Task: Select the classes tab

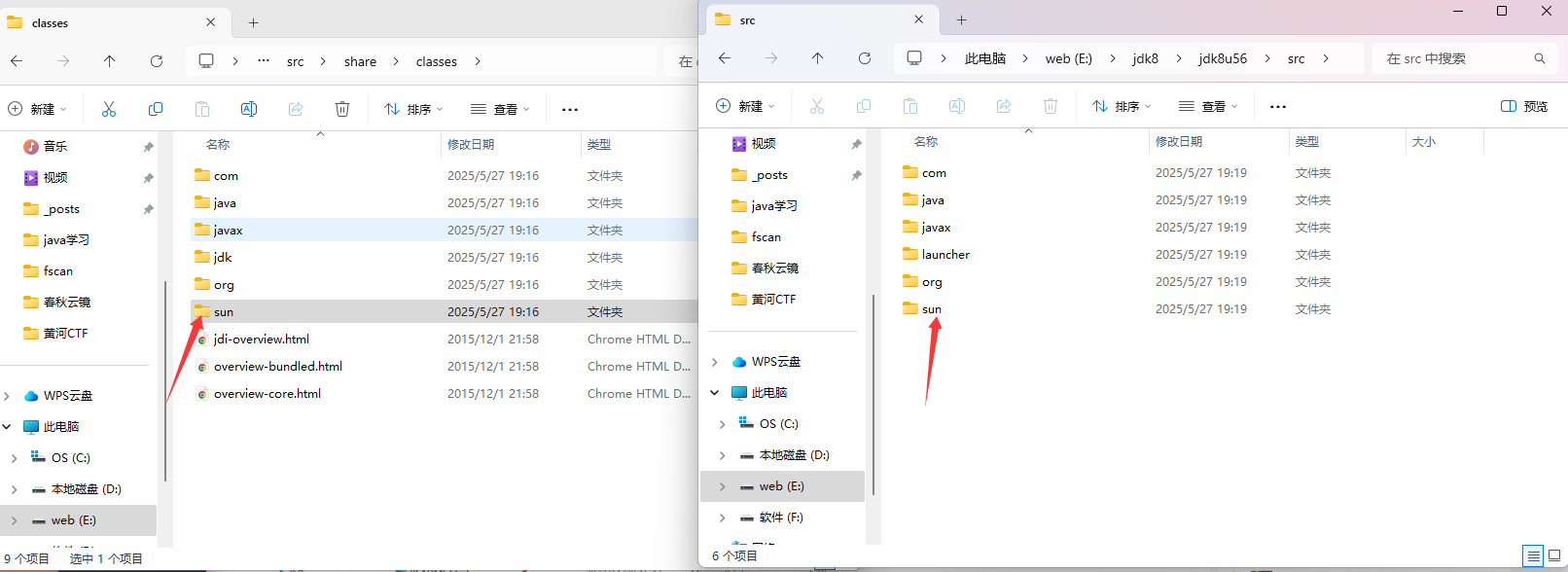Action: (107, 22)
